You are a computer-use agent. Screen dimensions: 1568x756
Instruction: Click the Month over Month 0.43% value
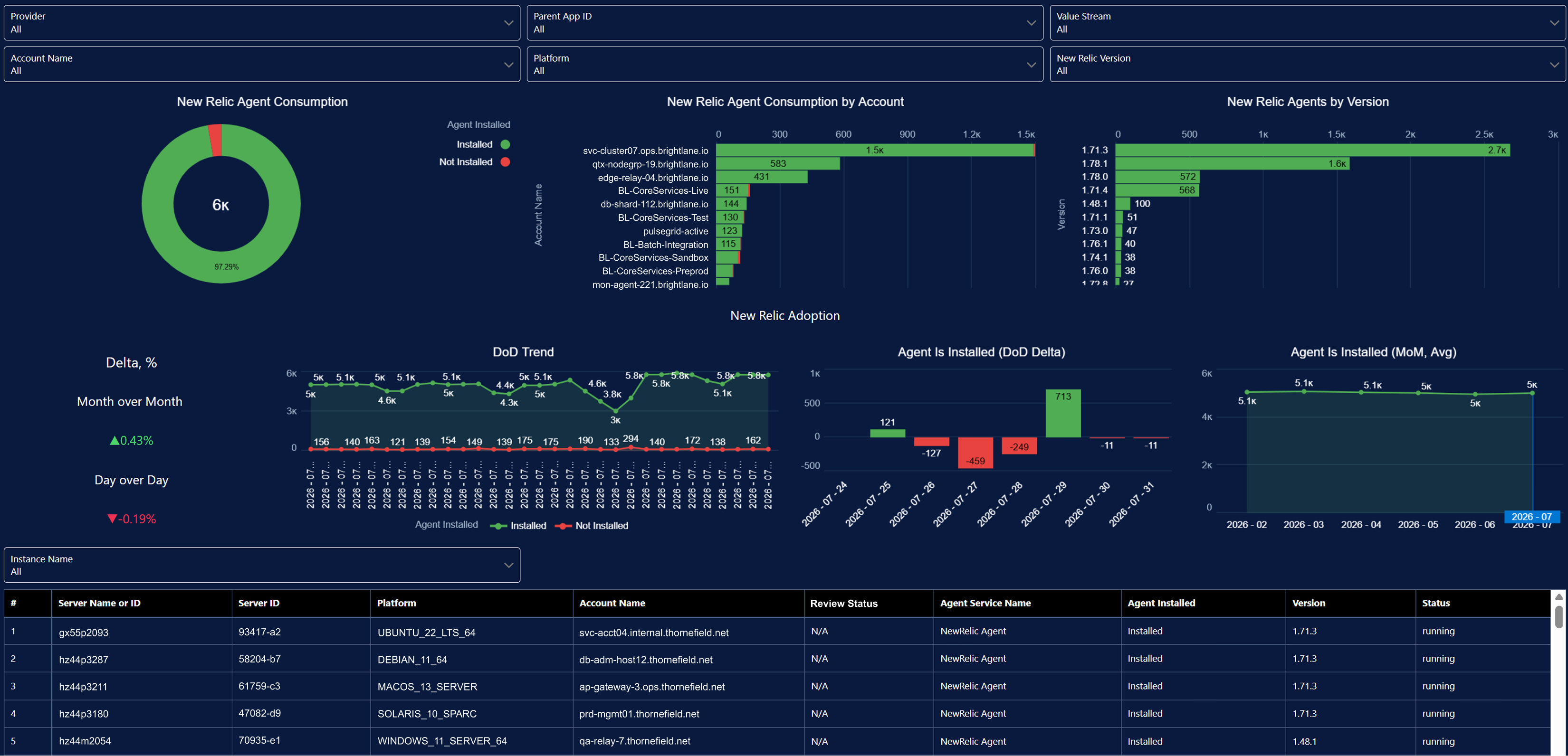132,440
